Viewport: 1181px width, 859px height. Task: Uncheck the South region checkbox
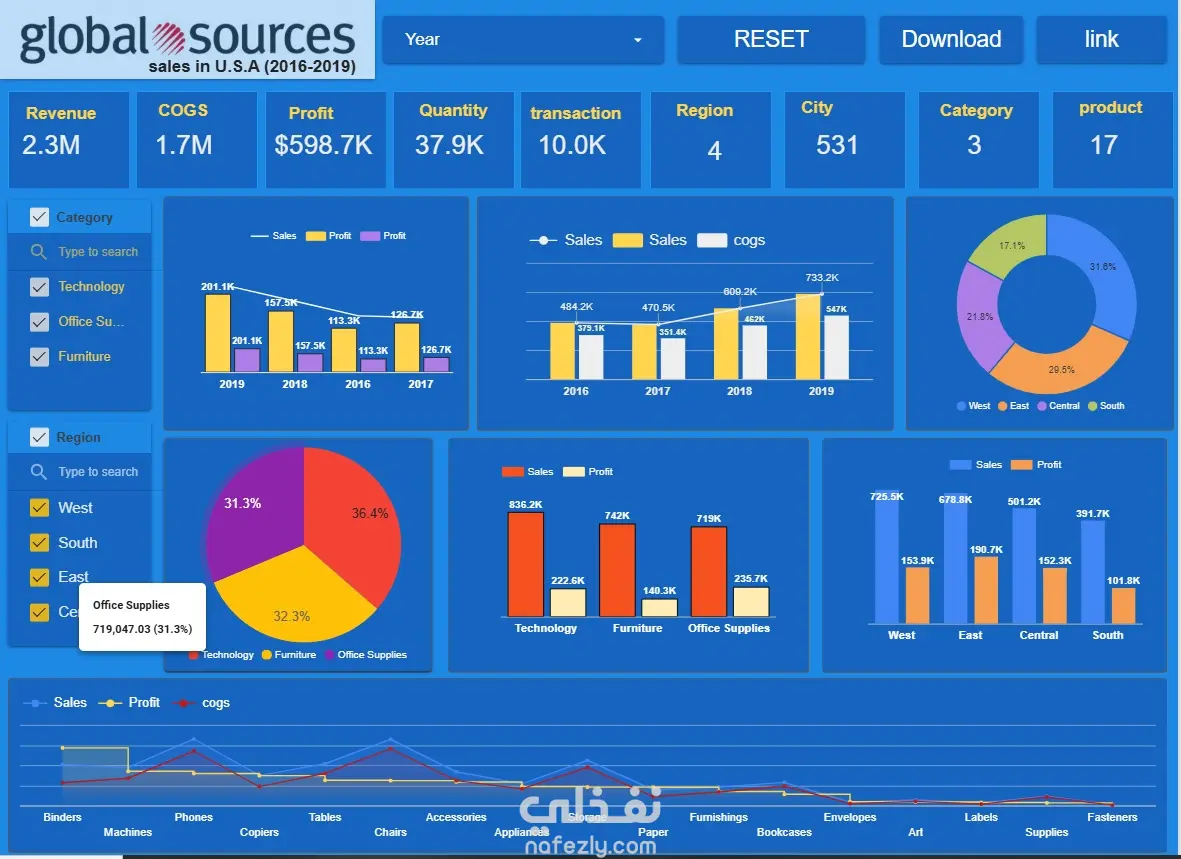click(39, 543)
